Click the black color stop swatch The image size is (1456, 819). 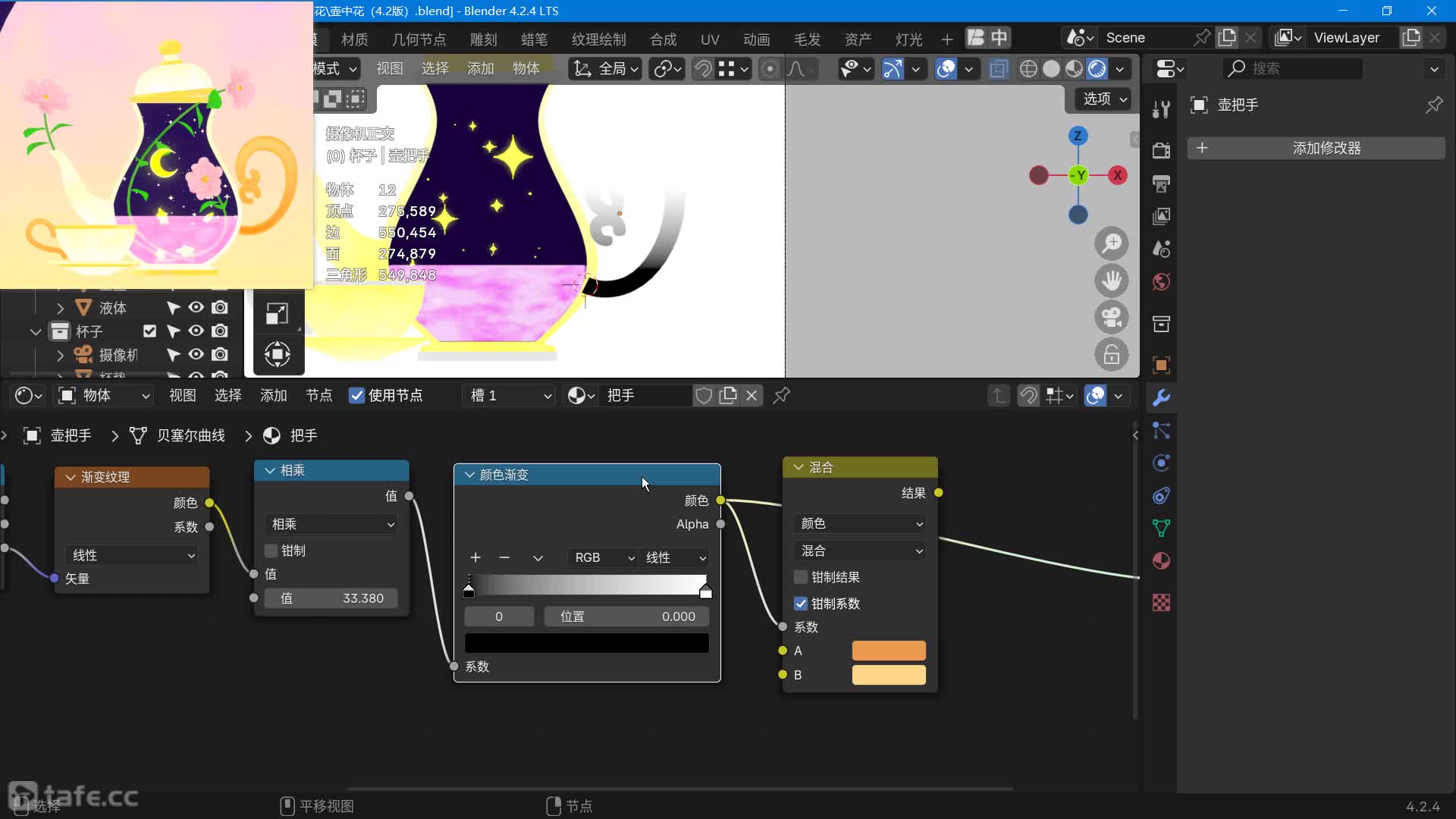[x=586, y=643]
